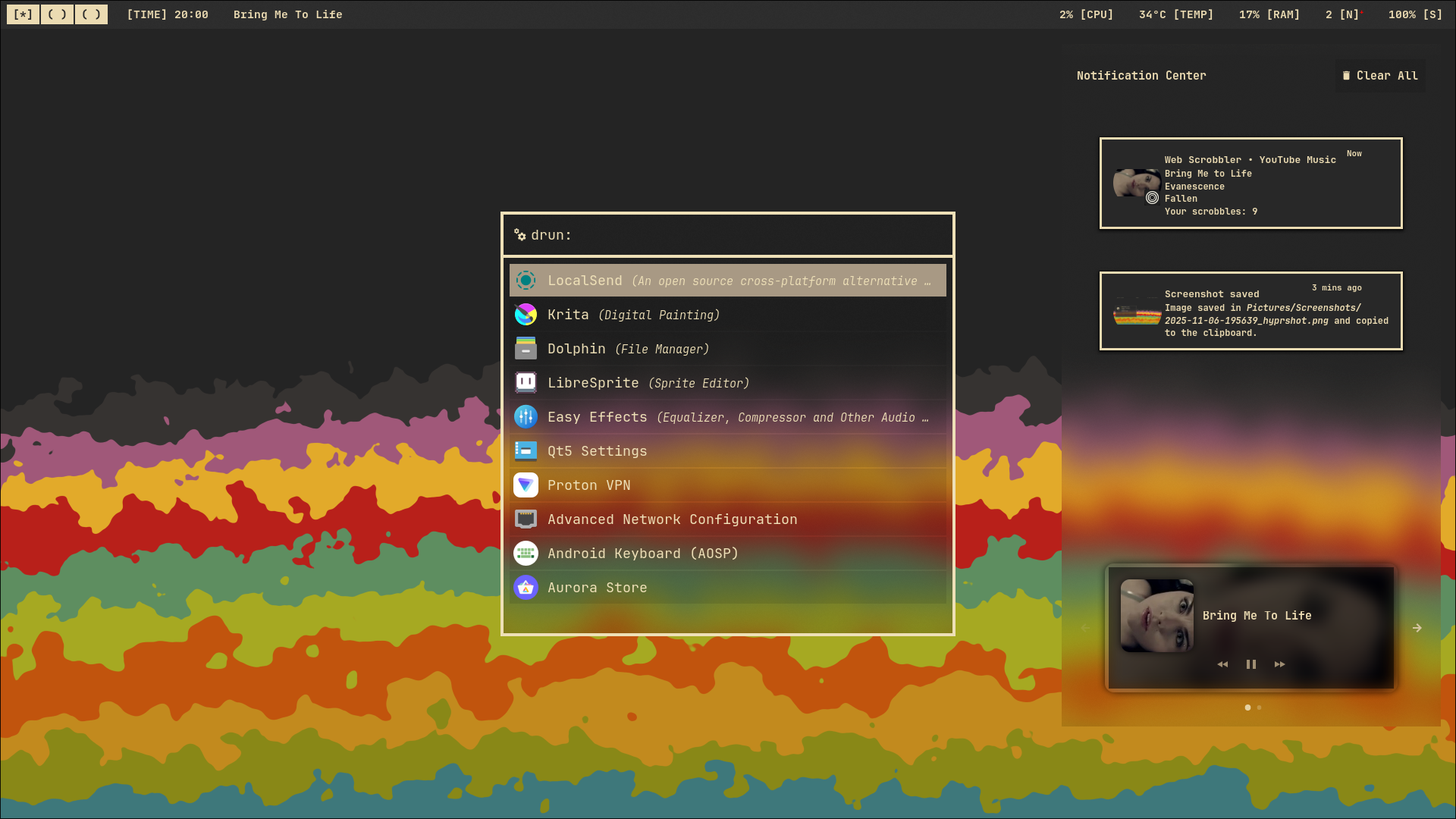This screenshot has height=819, width=1456.
Task: Click the Krita paint icon
Action: pos(526,315)
